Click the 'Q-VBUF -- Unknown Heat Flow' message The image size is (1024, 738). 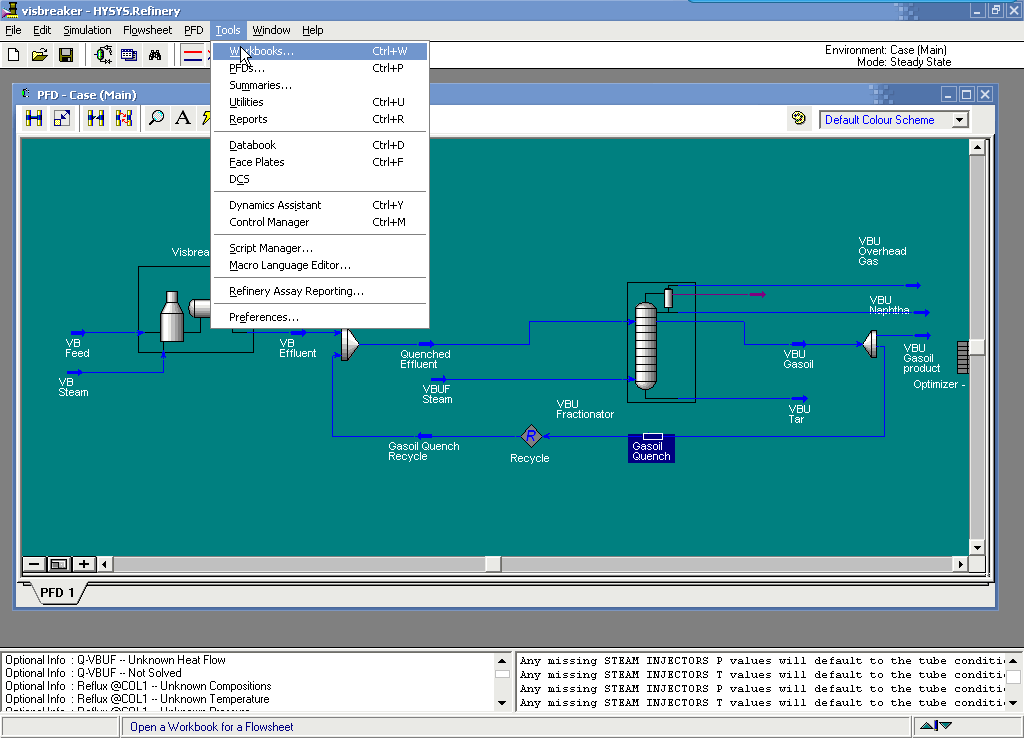tap(116, 660)
